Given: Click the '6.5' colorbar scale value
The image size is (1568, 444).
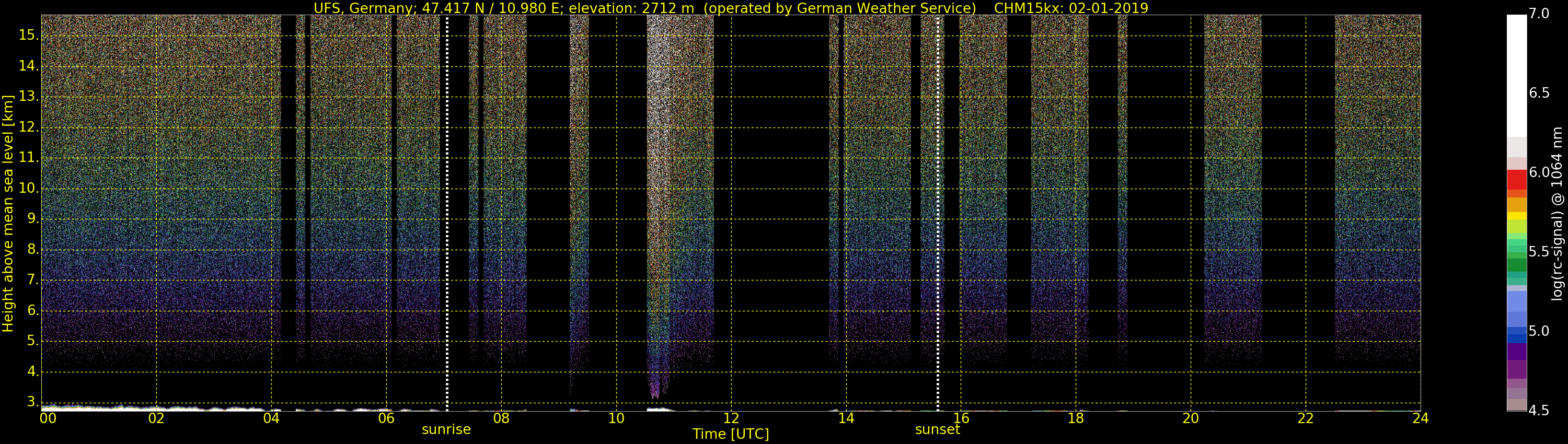Looking at the screenshot, I should point(1539,93).
